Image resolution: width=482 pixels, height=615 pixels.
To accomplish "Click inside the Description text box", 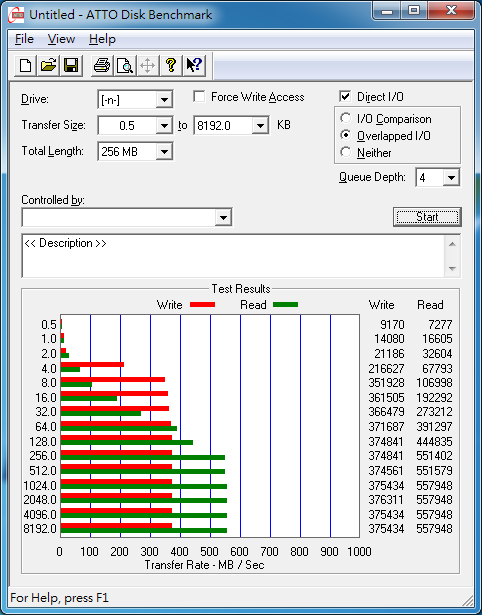I will pyautogui.click(x=234, y=256).
